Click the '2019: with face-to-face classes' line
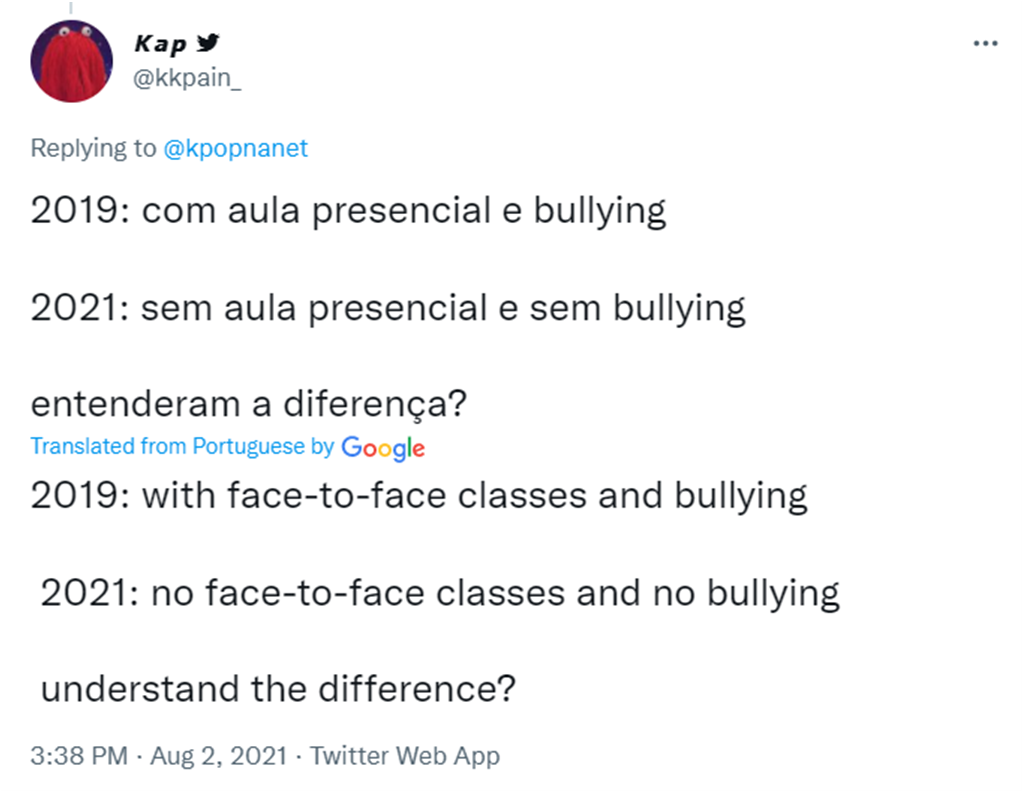This screenshot has height=792, width=1023. point(419,496)
